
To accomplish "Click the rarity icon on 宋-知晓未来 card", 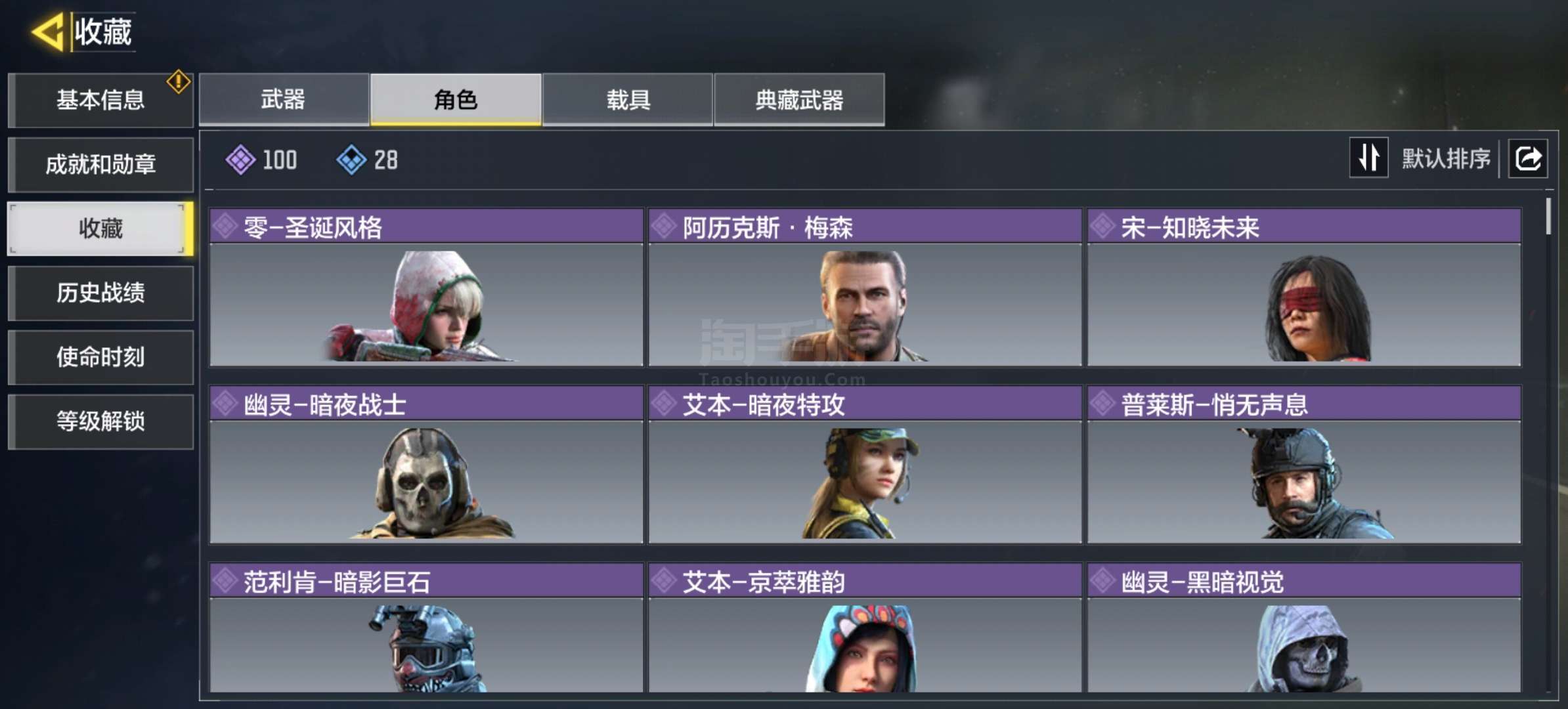I will click(x=1102, y=226).
